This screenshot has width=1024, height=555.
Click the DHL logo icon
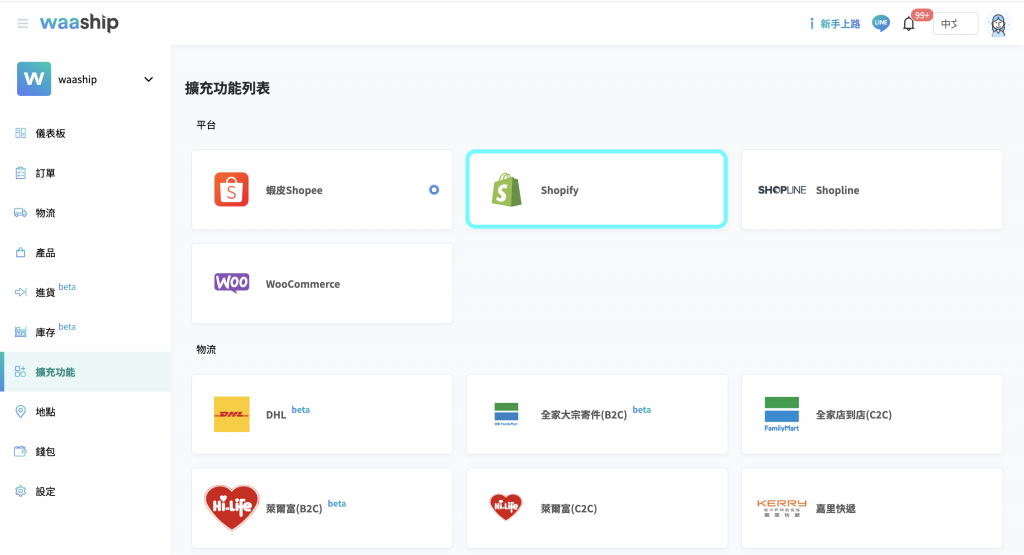[x=231, y=414]
